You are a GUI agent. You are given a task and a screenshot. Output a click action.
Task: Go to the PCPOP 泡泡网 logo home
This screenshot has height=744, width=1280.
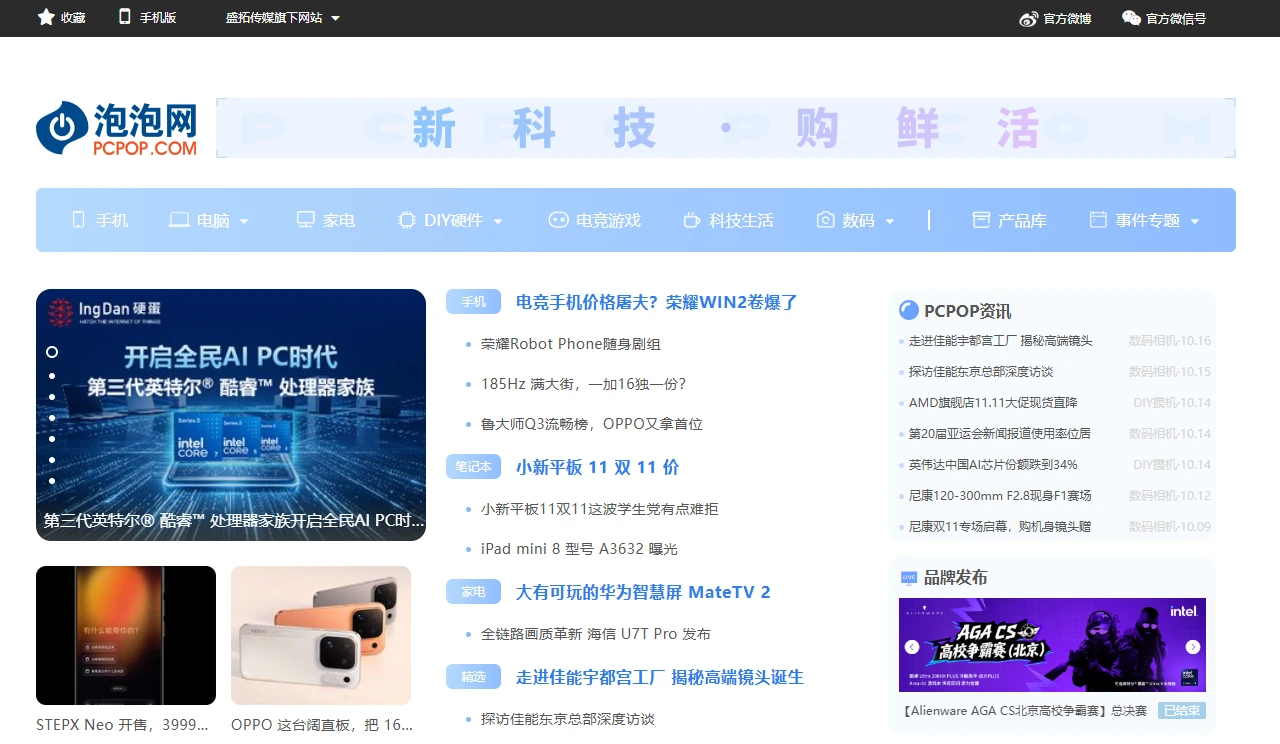[x=116, y=129]
